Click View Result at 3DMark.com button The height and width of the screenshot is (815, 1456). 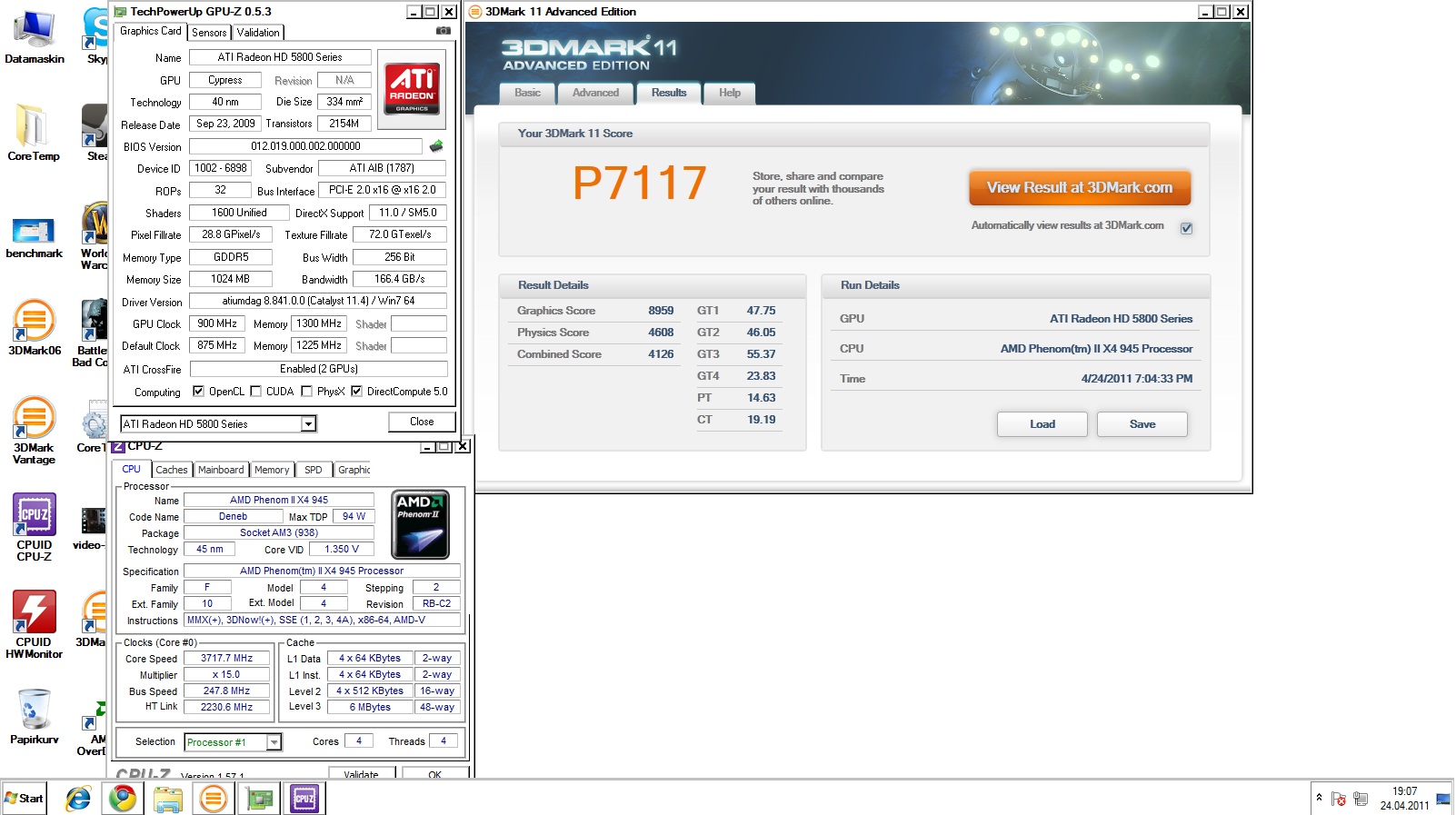coord(1080,188)
